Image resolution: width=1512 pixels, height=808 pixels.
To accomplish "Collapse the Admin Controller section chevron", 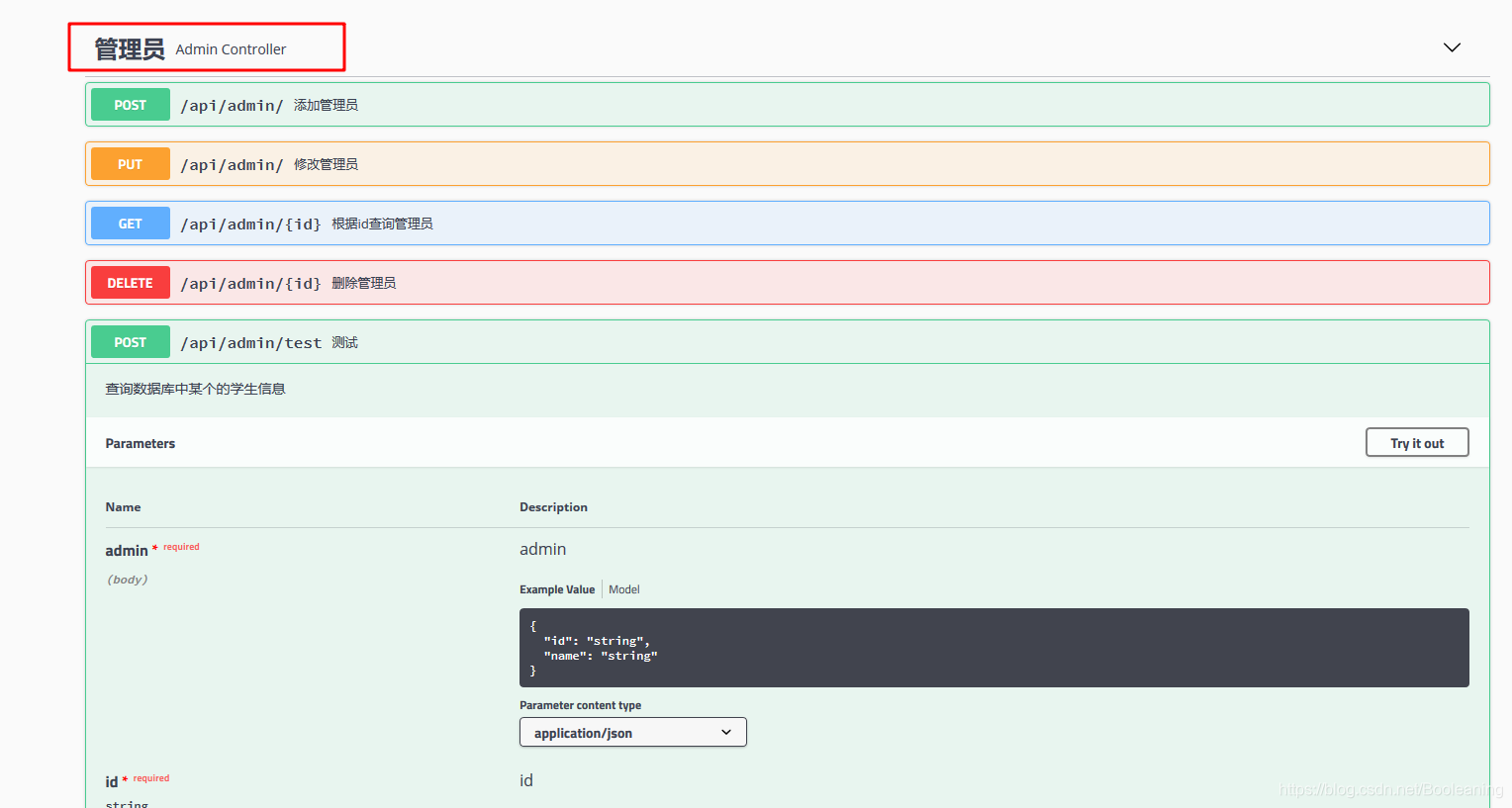I will pos(1452,47).
